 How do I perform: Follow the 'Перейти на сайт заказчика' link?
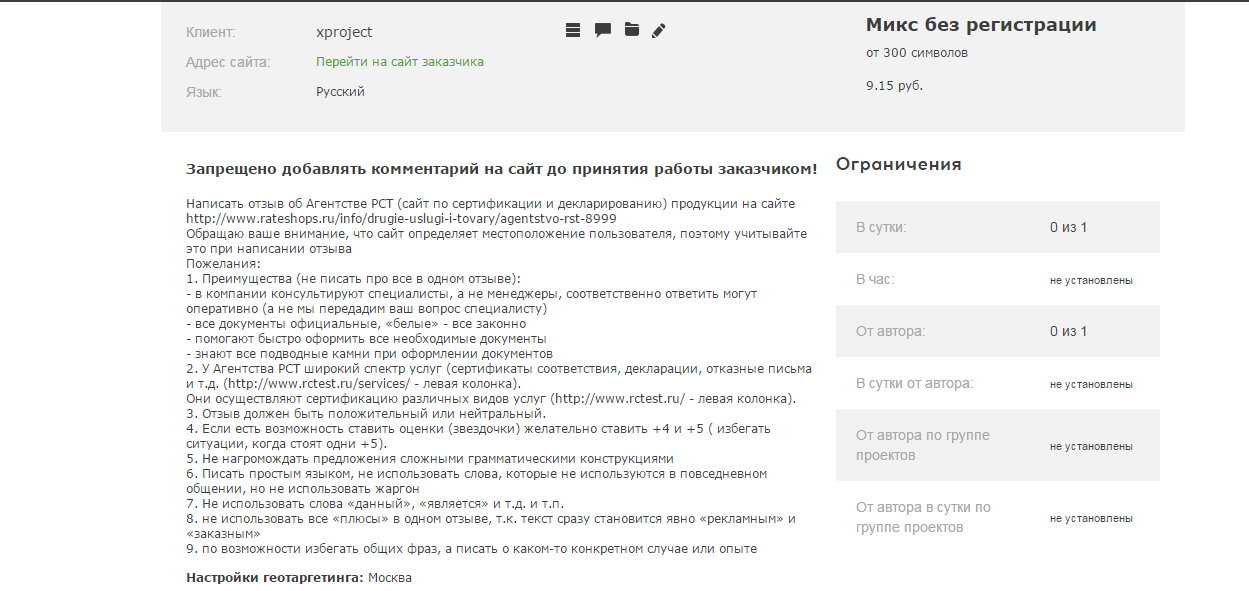pos(400,62)
